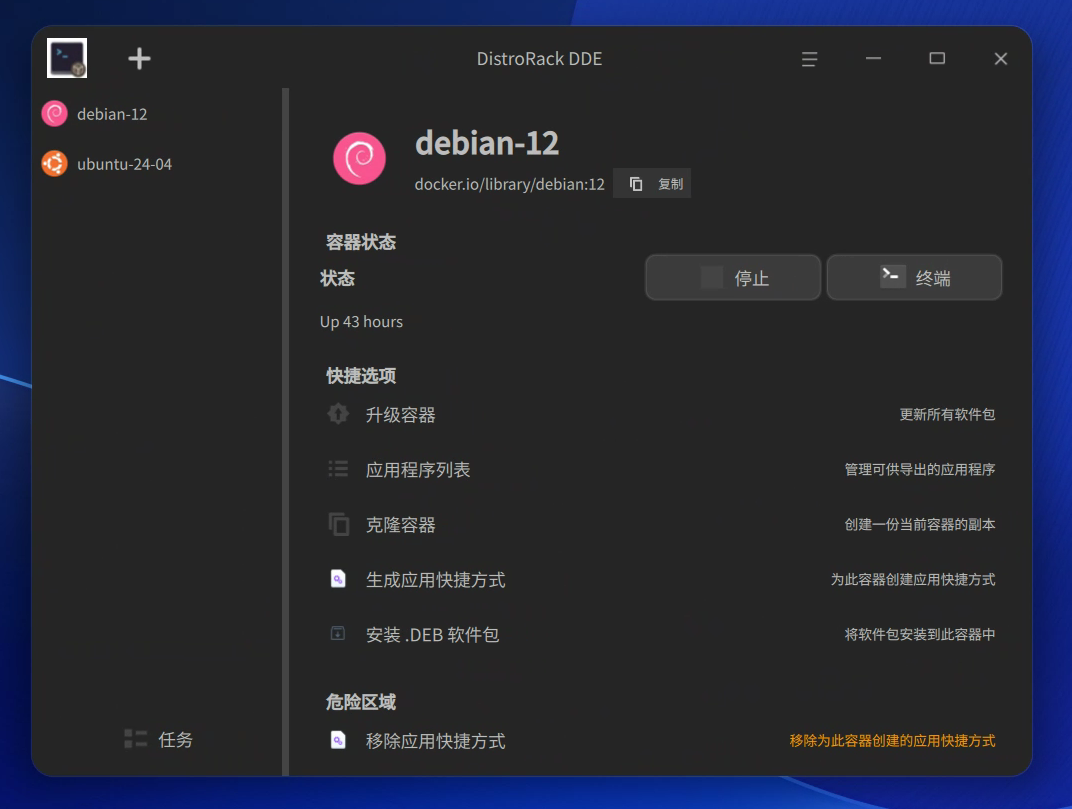
Task: Choose 克隆容器 option
Action: point(401,525)
